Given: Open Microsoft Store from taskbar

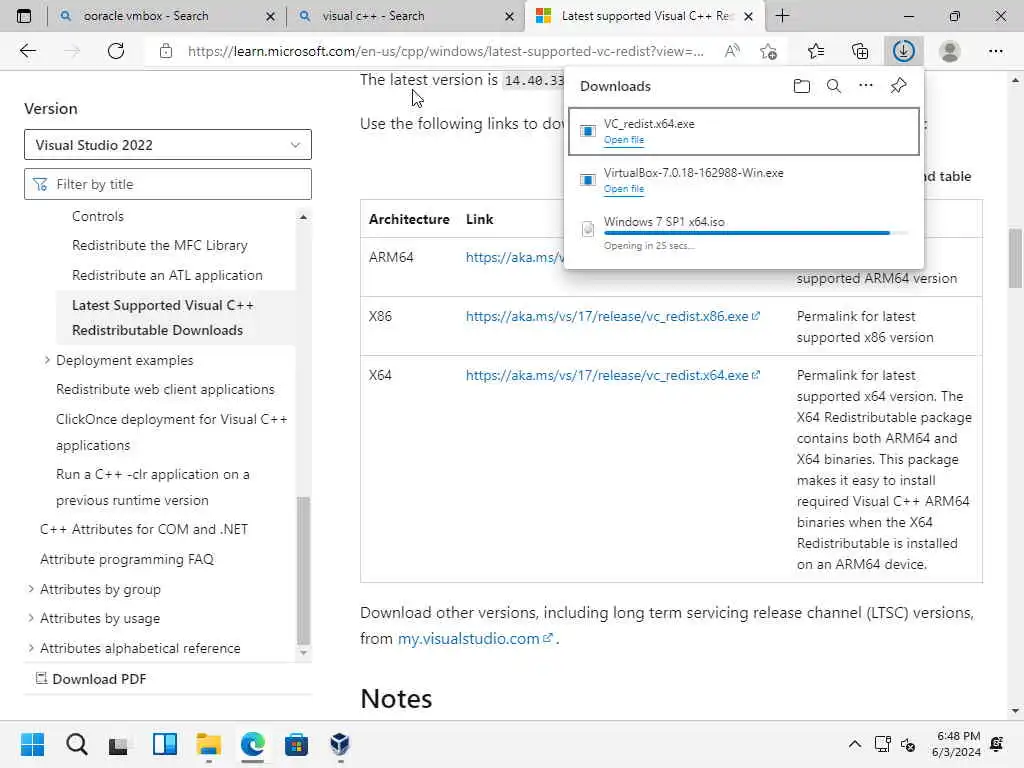Looking at the screenshot, I should pyautogui.click(x=296, y=744).
